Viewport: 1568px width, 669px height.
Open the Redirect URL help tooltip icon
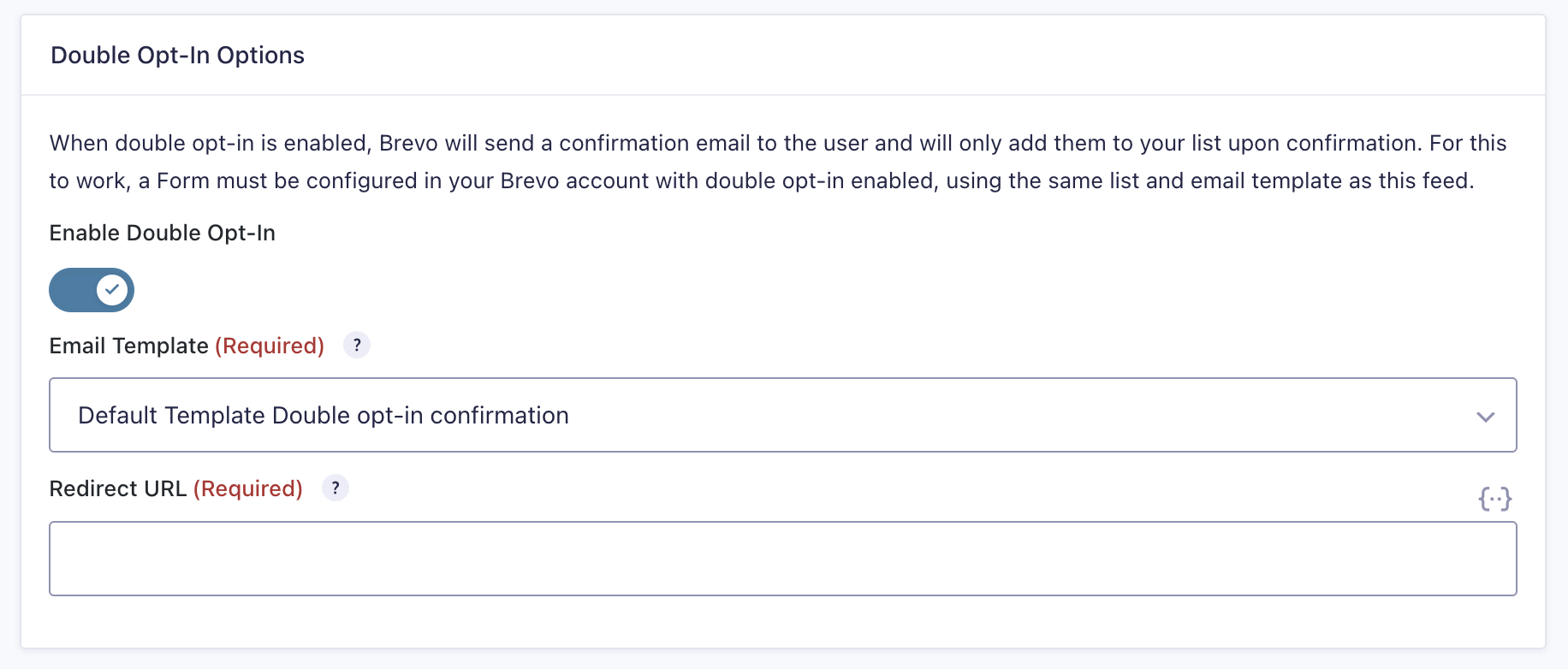pos(336,488)
